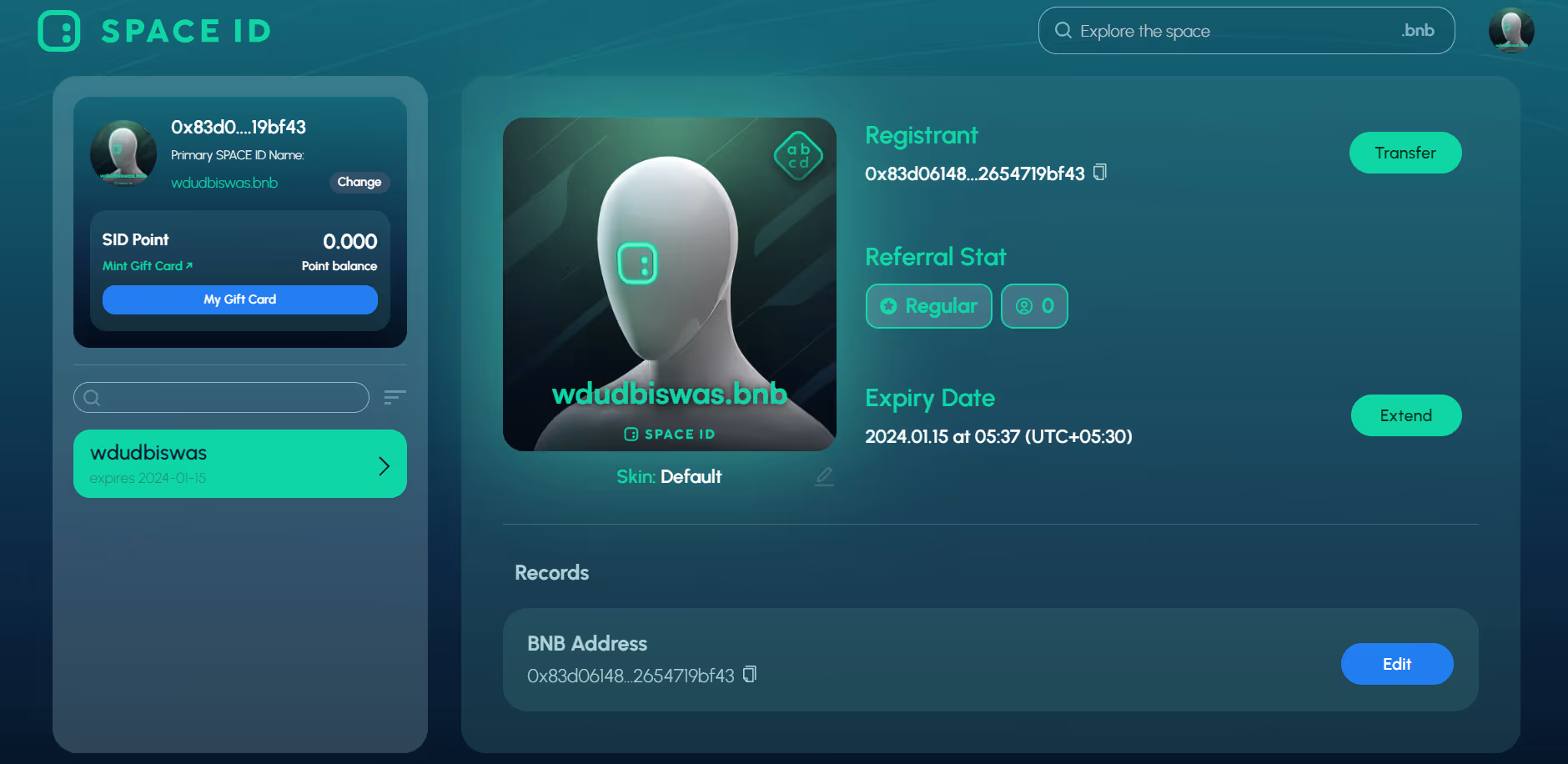Copy the BNB Address record
This screenshot has height=764, width=1568.
[750, 674]
